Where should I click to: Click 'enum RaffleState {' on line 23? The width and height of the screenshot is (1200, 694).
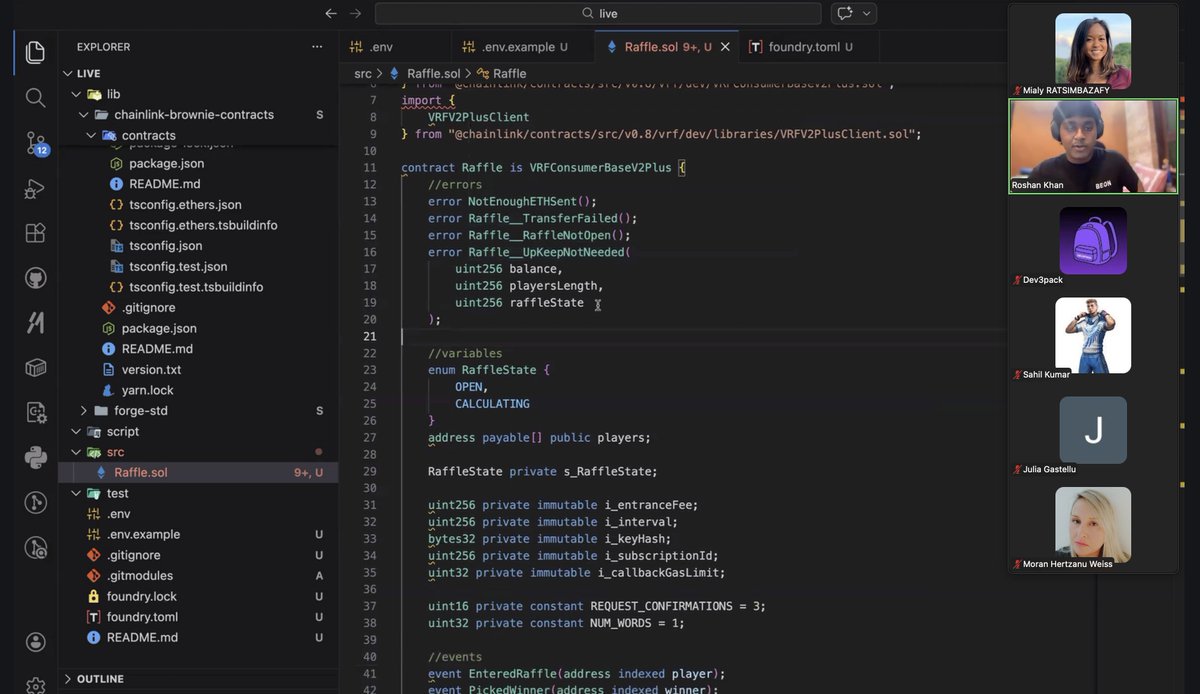tap(489, 370)
